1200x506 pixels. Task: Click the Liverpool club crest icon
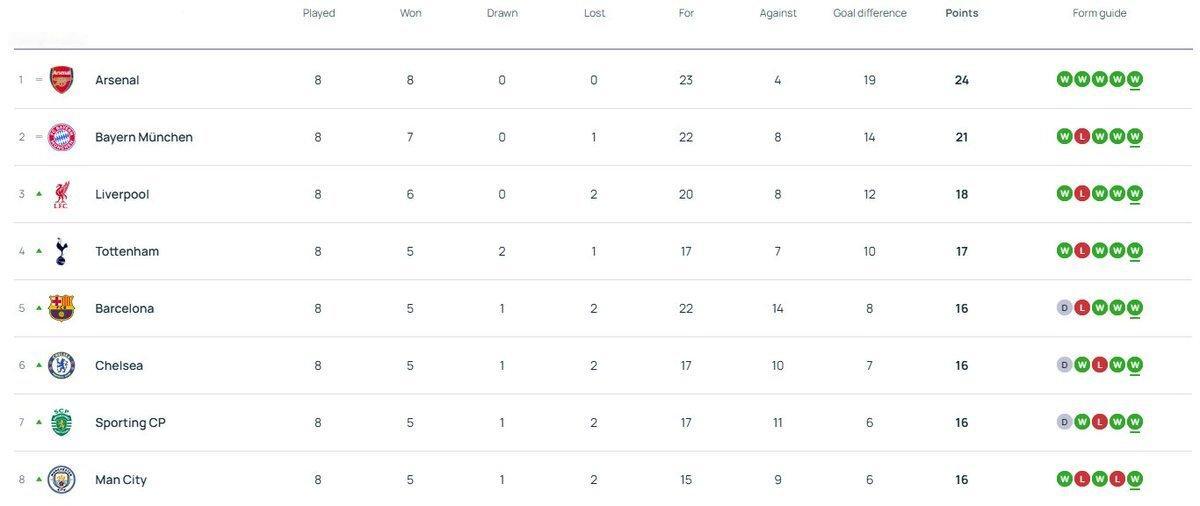pos(62,194)
